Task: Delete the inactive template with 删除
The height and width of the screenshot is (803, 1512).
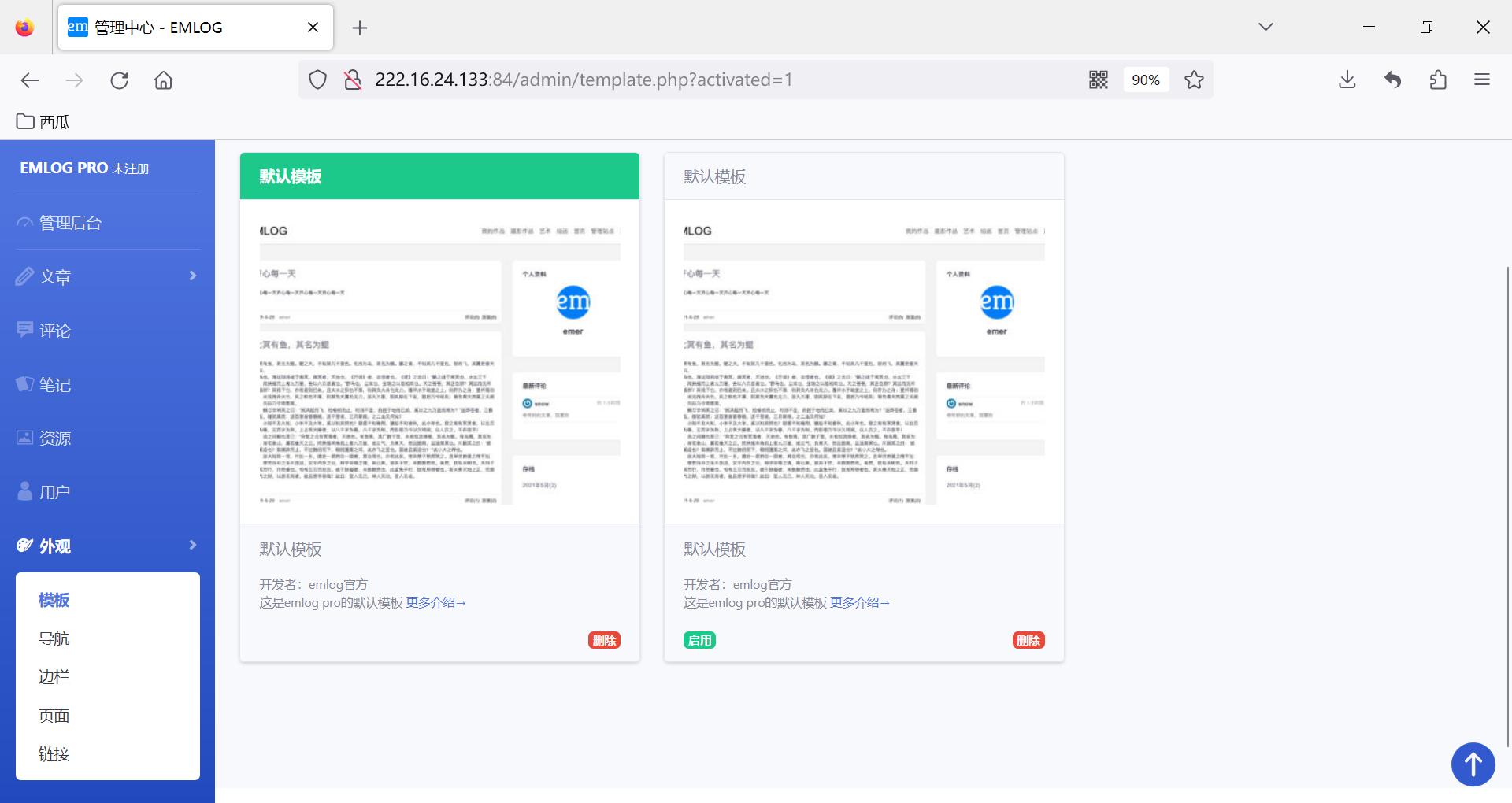Action: pyautogui.click(x=1028, y=640)
